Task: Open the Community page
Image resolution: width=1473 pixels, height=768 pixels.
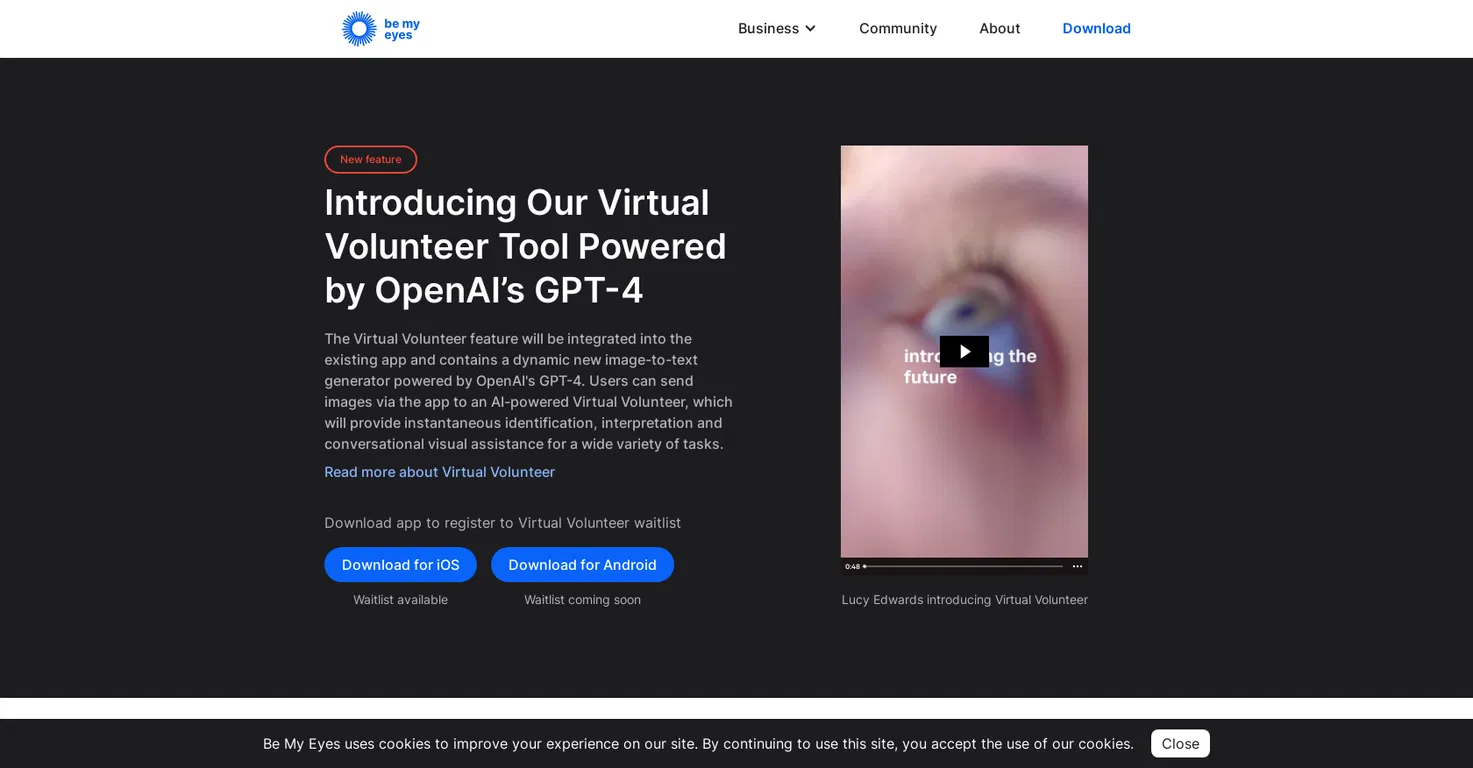Action: (x=898, y=28)
